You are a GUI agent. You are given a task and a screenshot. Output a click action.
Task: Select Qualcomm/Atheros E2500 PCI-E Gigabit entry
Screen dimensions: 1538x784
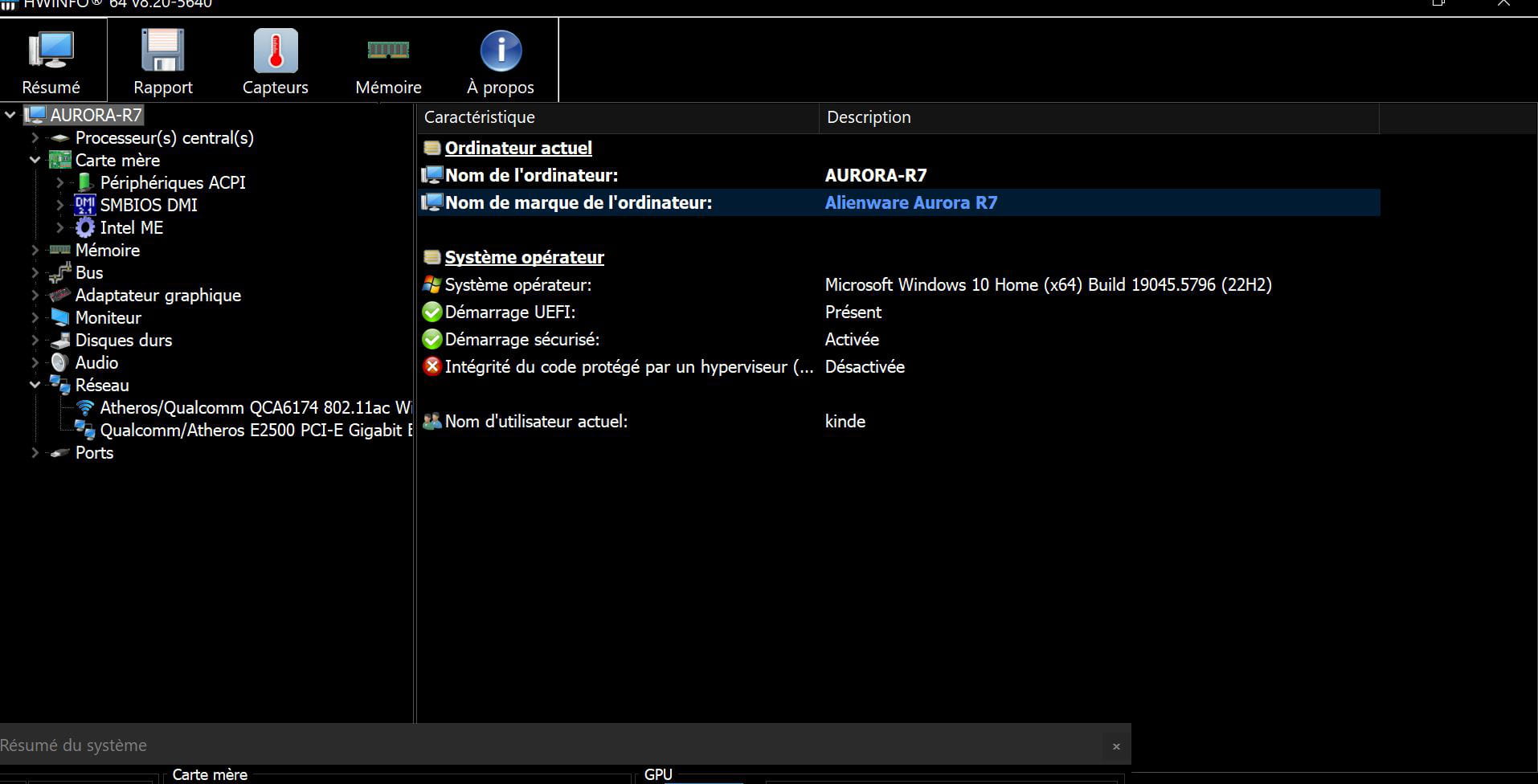pos(256,430)
